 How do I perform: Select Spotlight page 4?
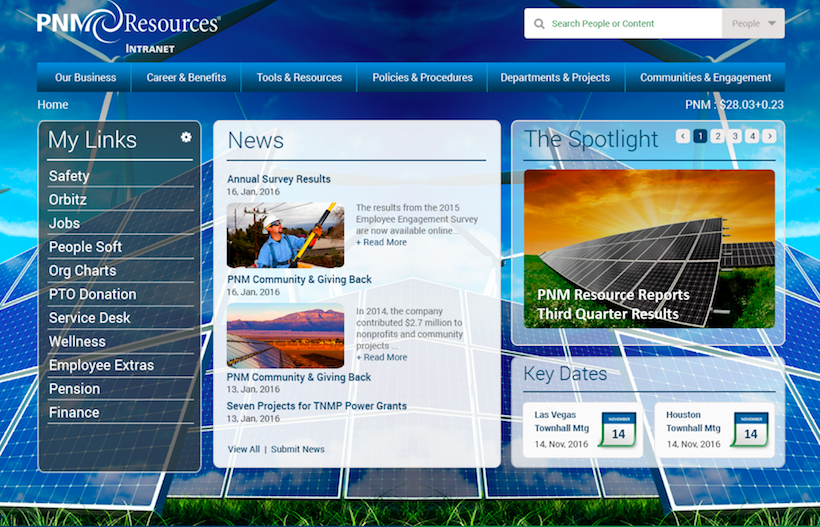[x=752, y=136]
